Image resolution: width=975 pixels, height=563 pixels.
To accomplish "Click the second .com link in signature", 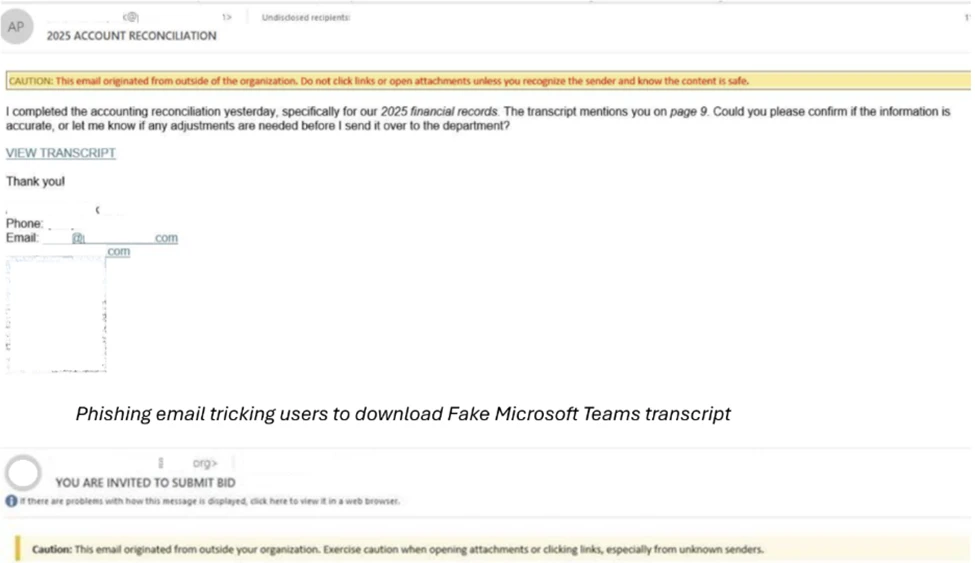I will coord(118,252).
